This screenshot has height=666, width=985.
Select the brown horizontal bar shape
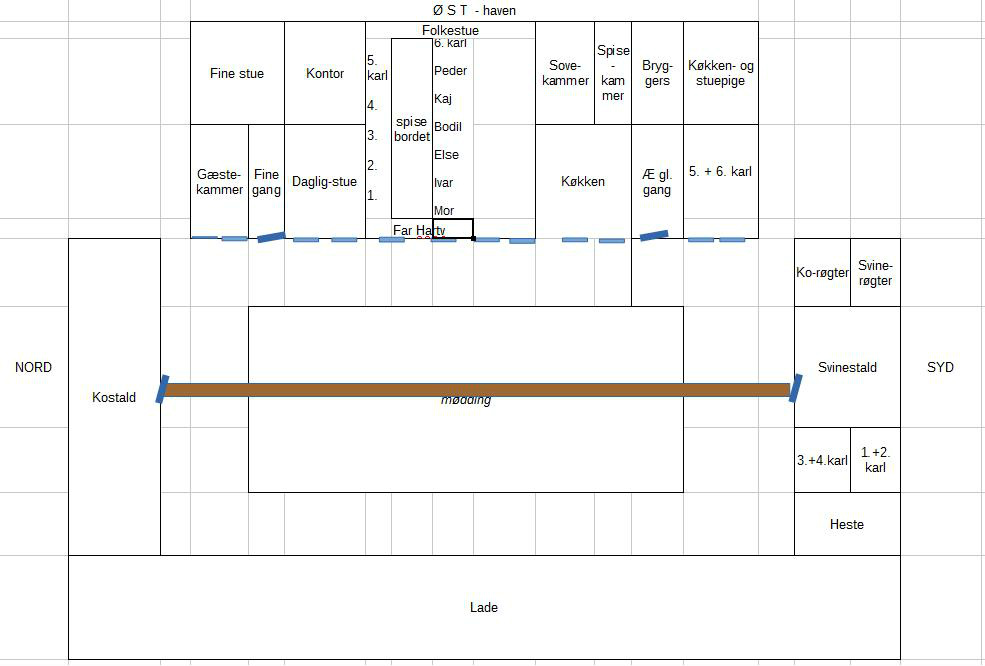point(476,390)
